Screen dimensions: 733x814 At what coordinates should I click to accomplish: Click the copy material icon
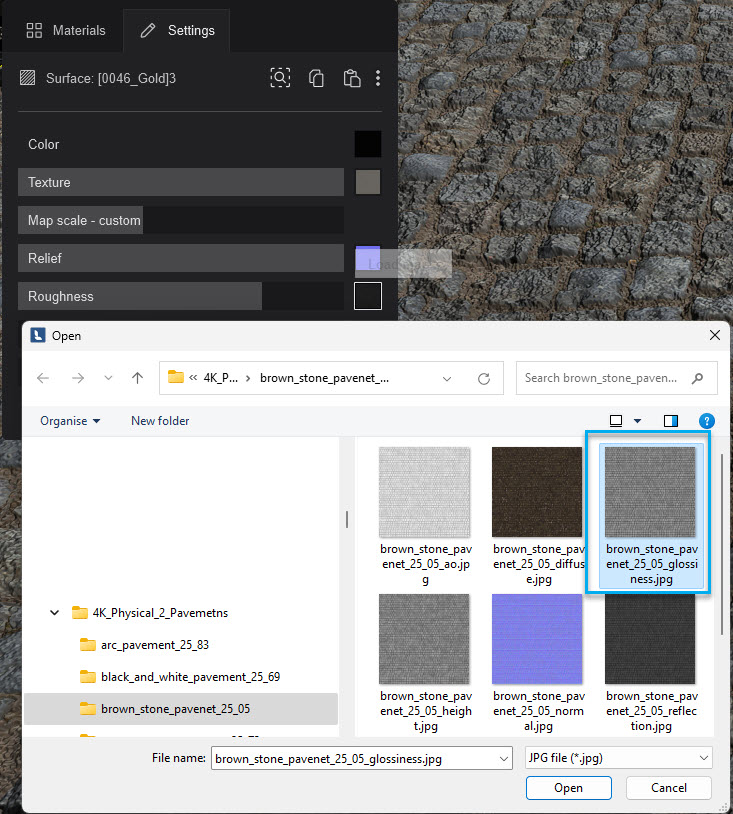316,78
